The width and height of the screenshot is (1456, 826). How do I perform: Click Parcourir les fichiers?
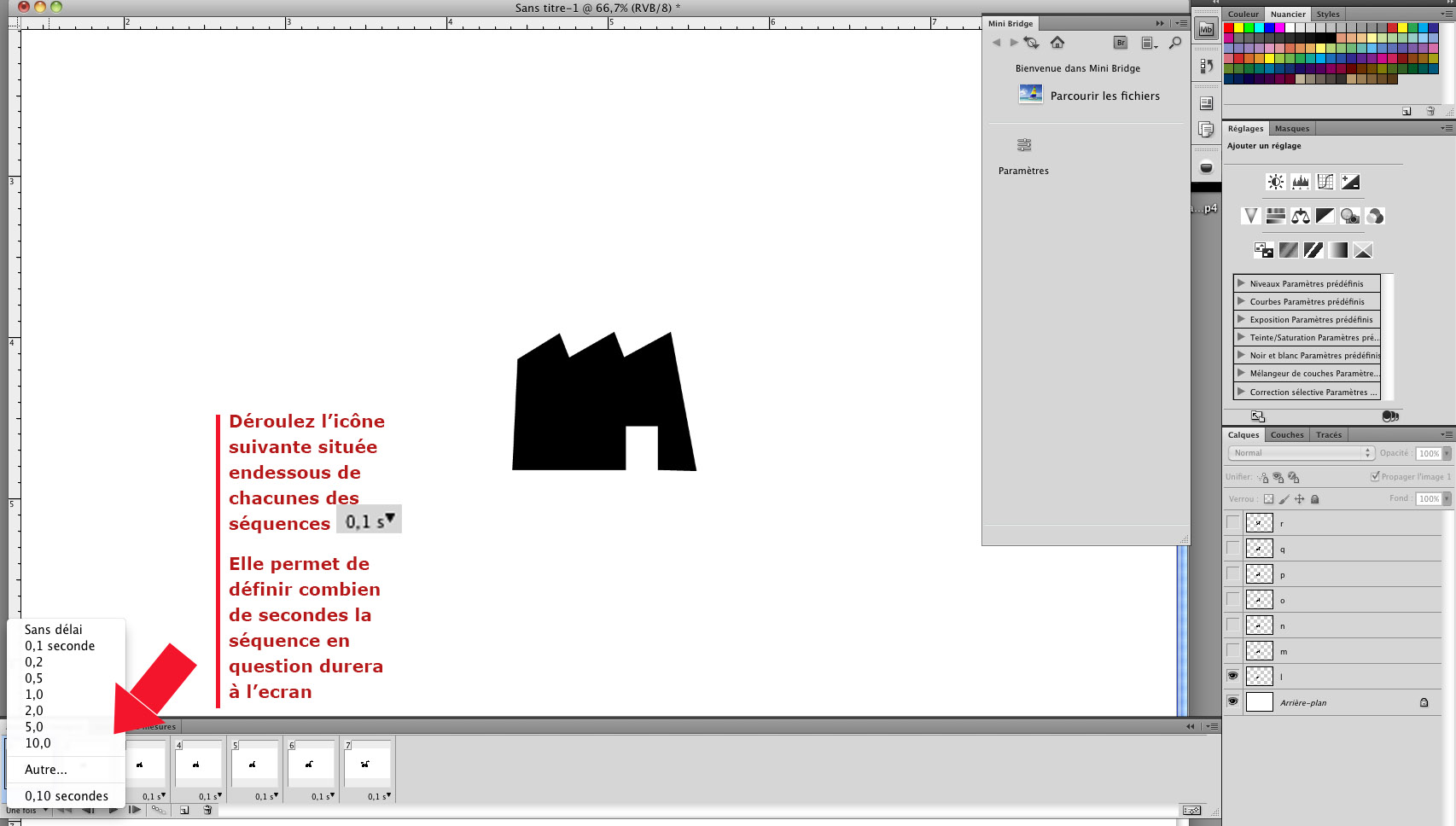coord(1104,96)
